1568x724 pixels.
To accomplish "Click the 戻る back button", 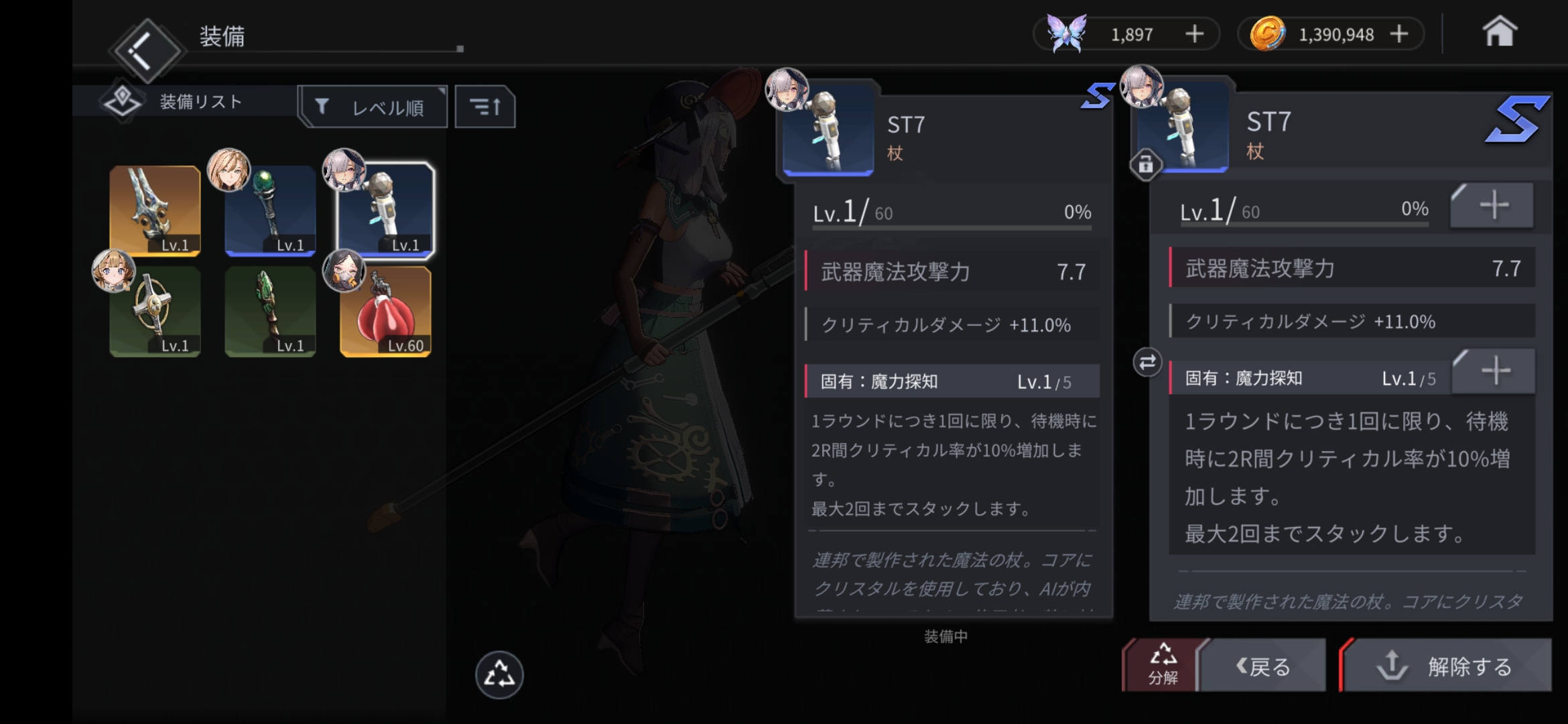I will pyautogui.click(x=1263, y=666).
